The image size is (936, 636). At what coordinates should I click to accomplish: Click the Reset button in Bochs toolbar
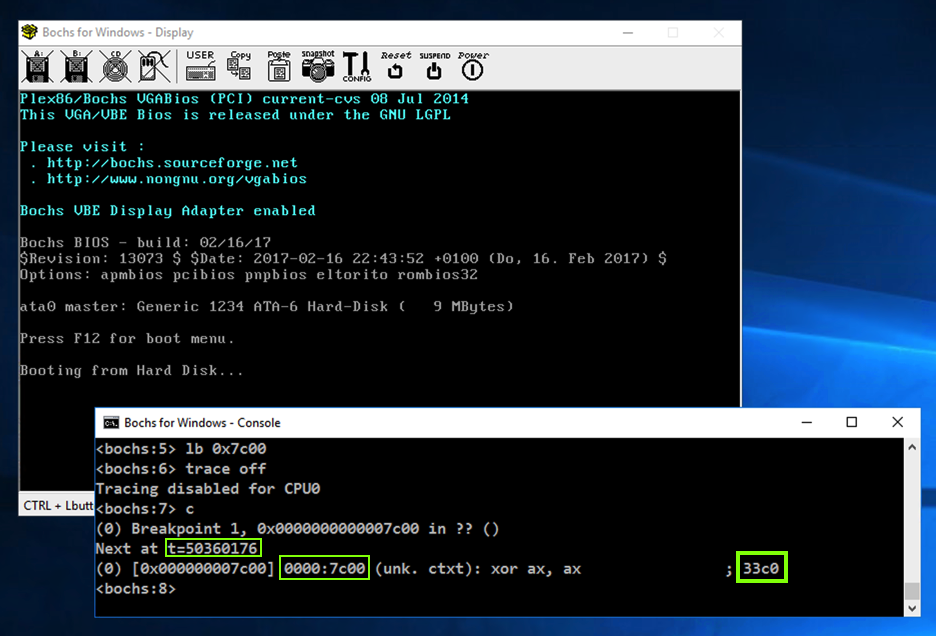click(396, 65)
